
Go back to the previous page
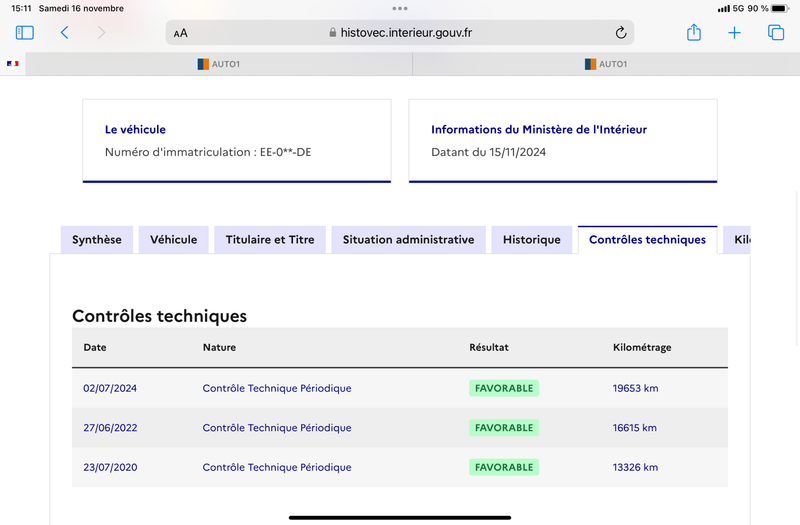pos(64,33)
